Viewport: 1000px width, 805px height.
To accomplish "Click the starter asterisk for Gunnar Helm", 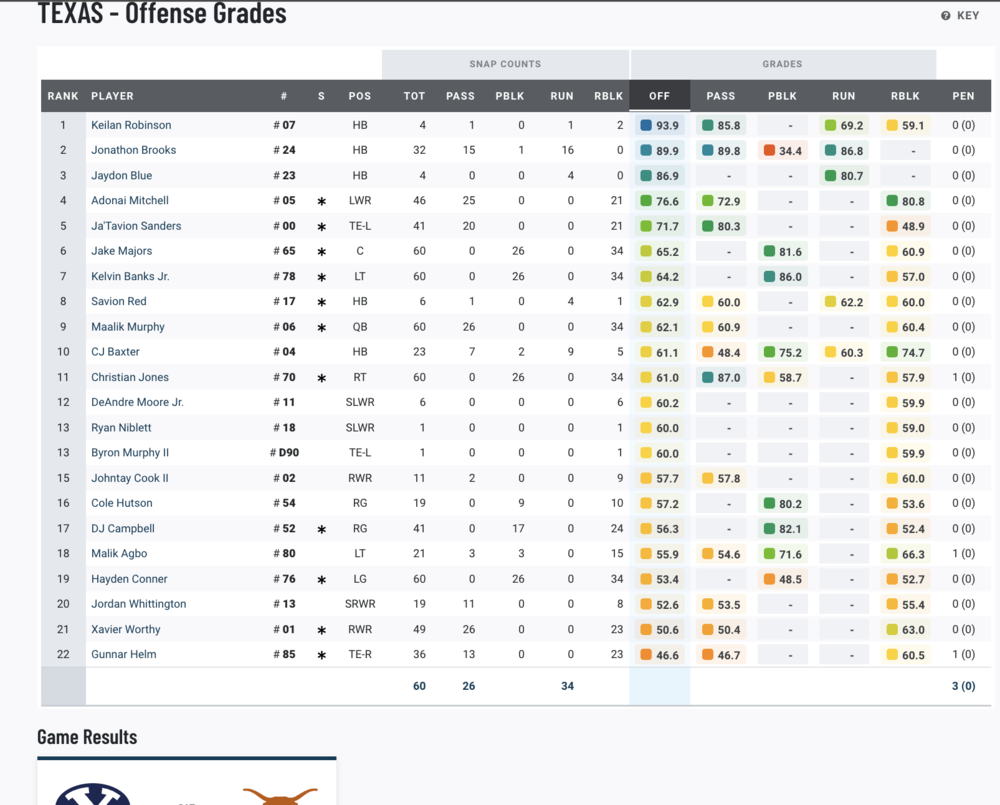I will 321,655.
